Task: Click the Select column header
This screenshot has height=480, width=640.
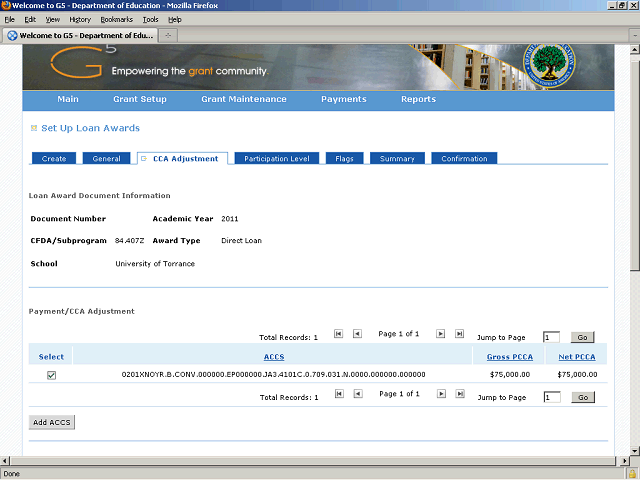Action: (x=51, y=357)
